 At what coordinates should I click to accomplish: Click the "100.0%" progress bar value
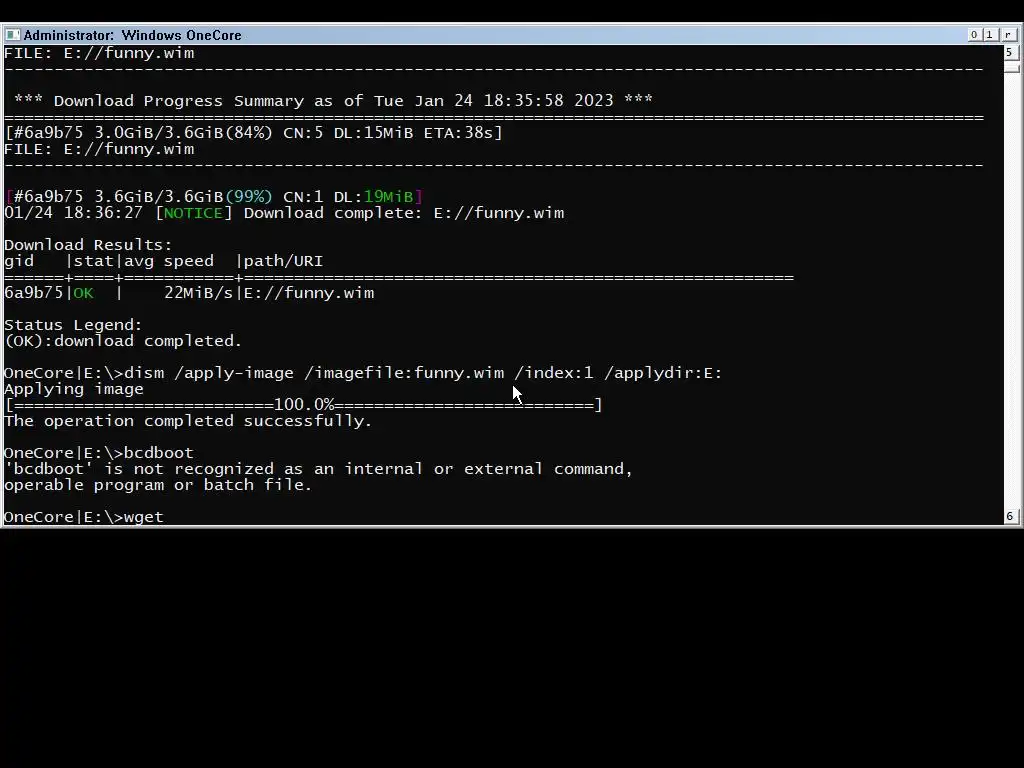pyautogui.click(x=304, y=405)
